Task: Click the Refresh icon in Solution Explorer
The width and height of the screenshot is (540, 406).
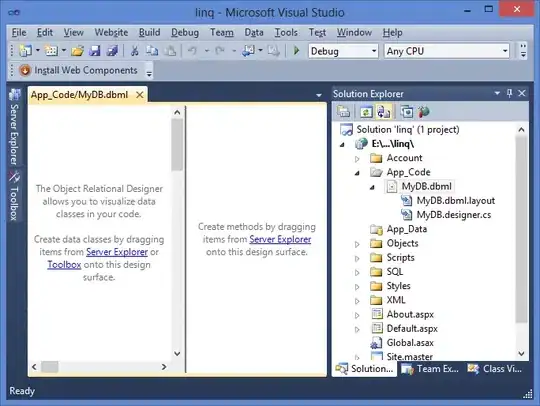Action: pyautogui.click(x=366, y=112)
